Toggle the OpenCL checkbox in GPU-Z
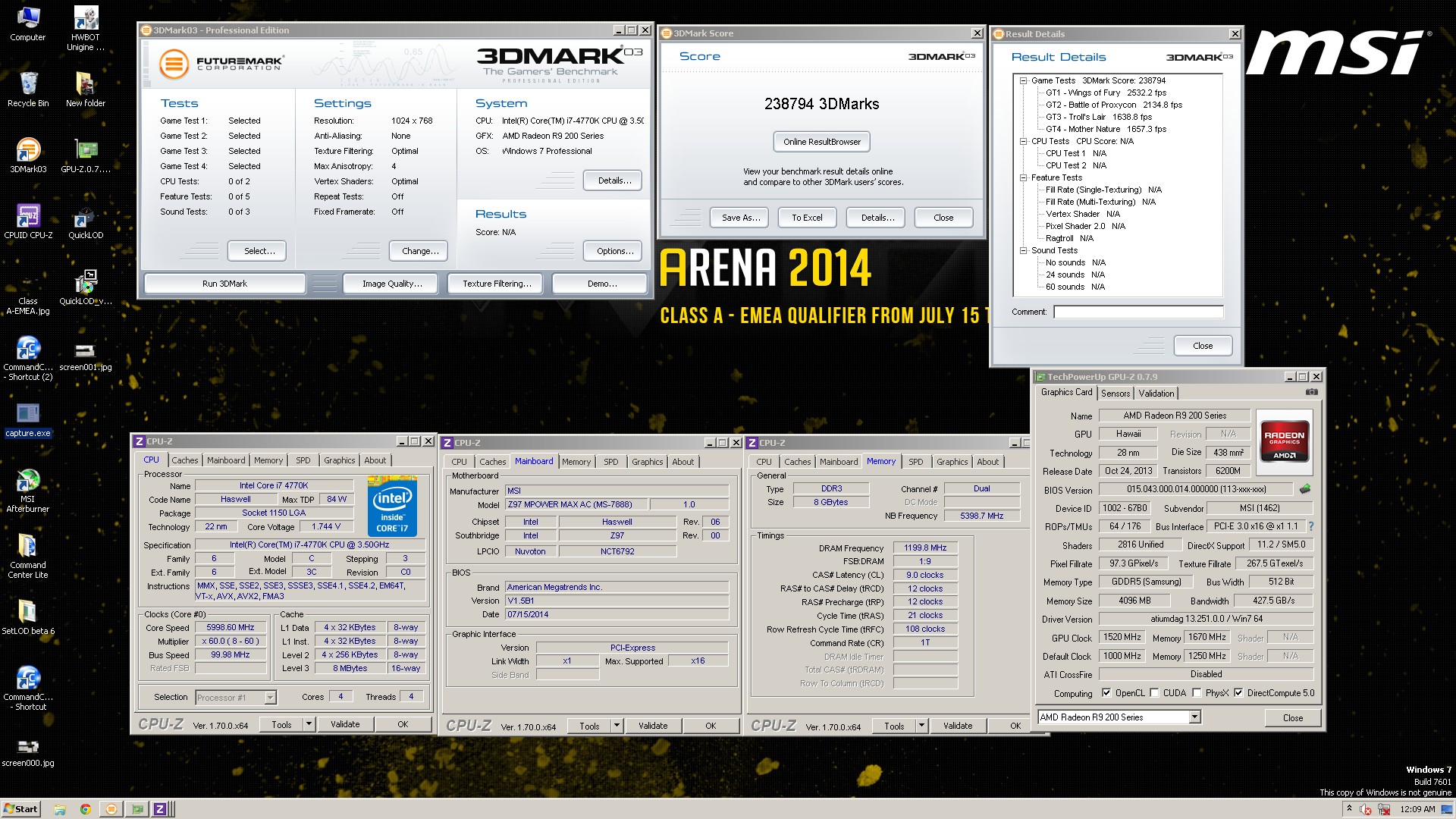The width and height of the screenshot is (1456, 819). point(1106,692)
